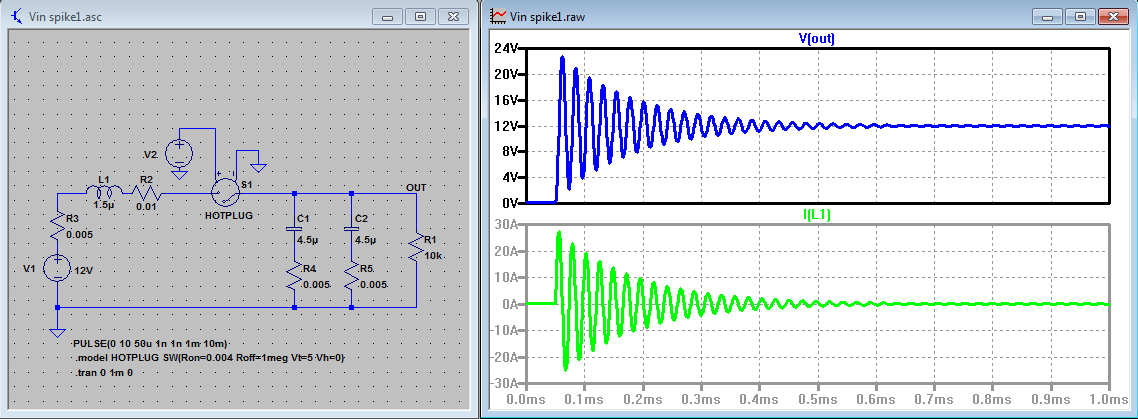Select the L1 inductor symbol
The width and height of the screenshot is (1138, 419).
click(105, 190)
